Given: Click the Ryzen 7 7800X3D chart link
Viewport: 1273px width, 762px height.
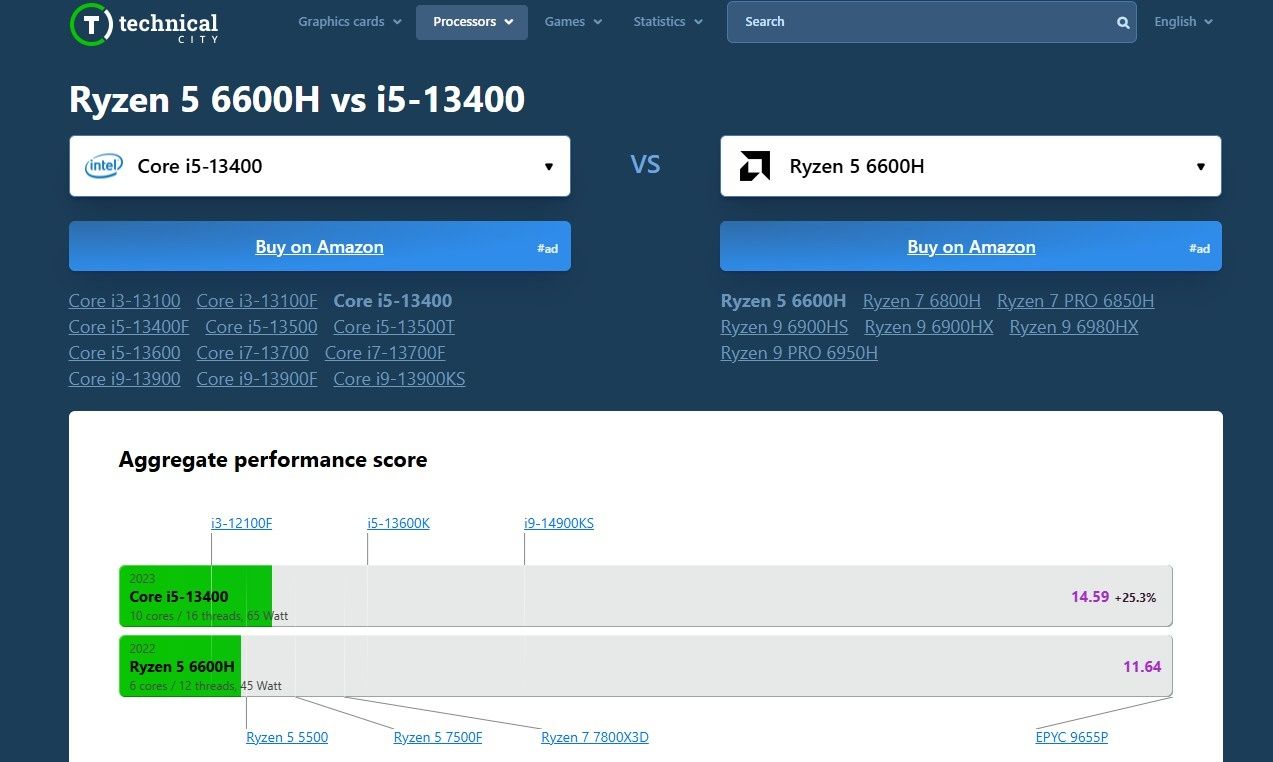Looking at the screenshot, I should [595, 738].
